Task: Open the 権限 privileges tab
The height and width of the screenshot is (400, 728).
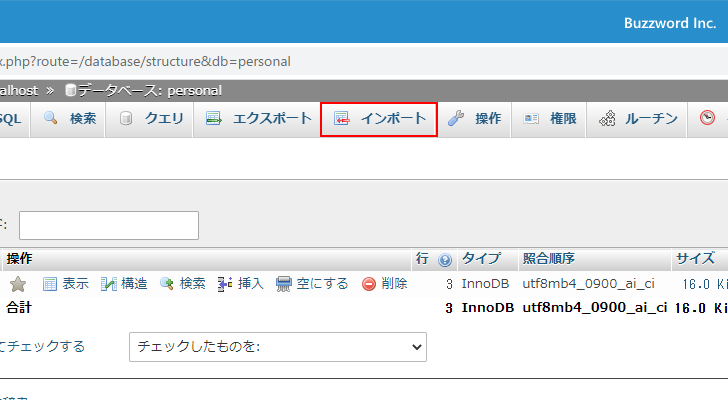Action: pos(549,119)
